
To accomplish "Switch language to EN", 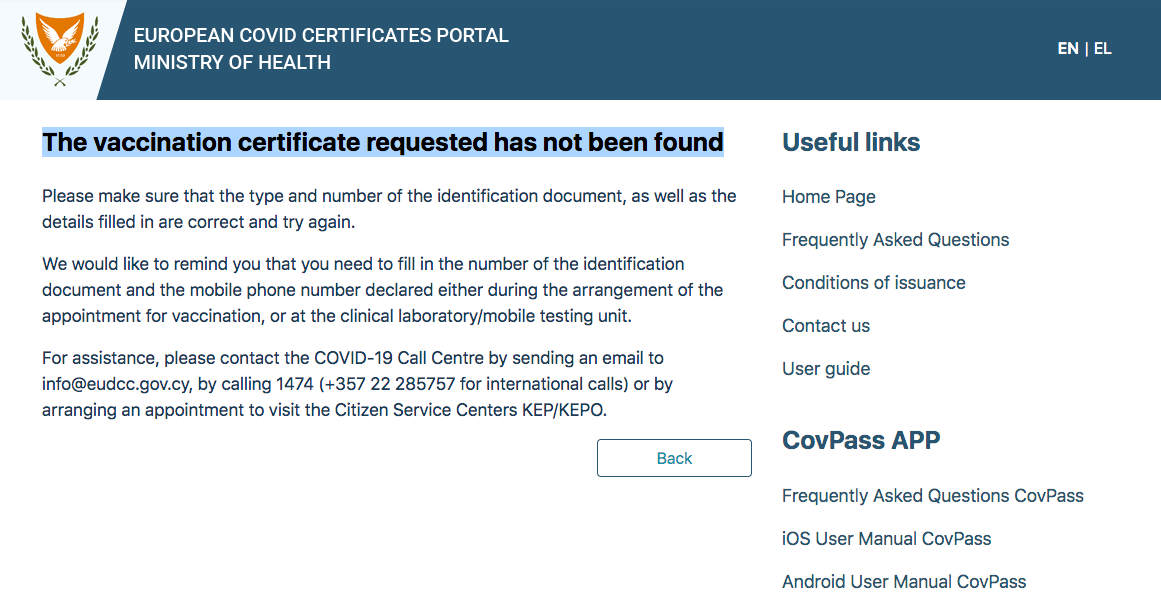I will point(1068,49).
